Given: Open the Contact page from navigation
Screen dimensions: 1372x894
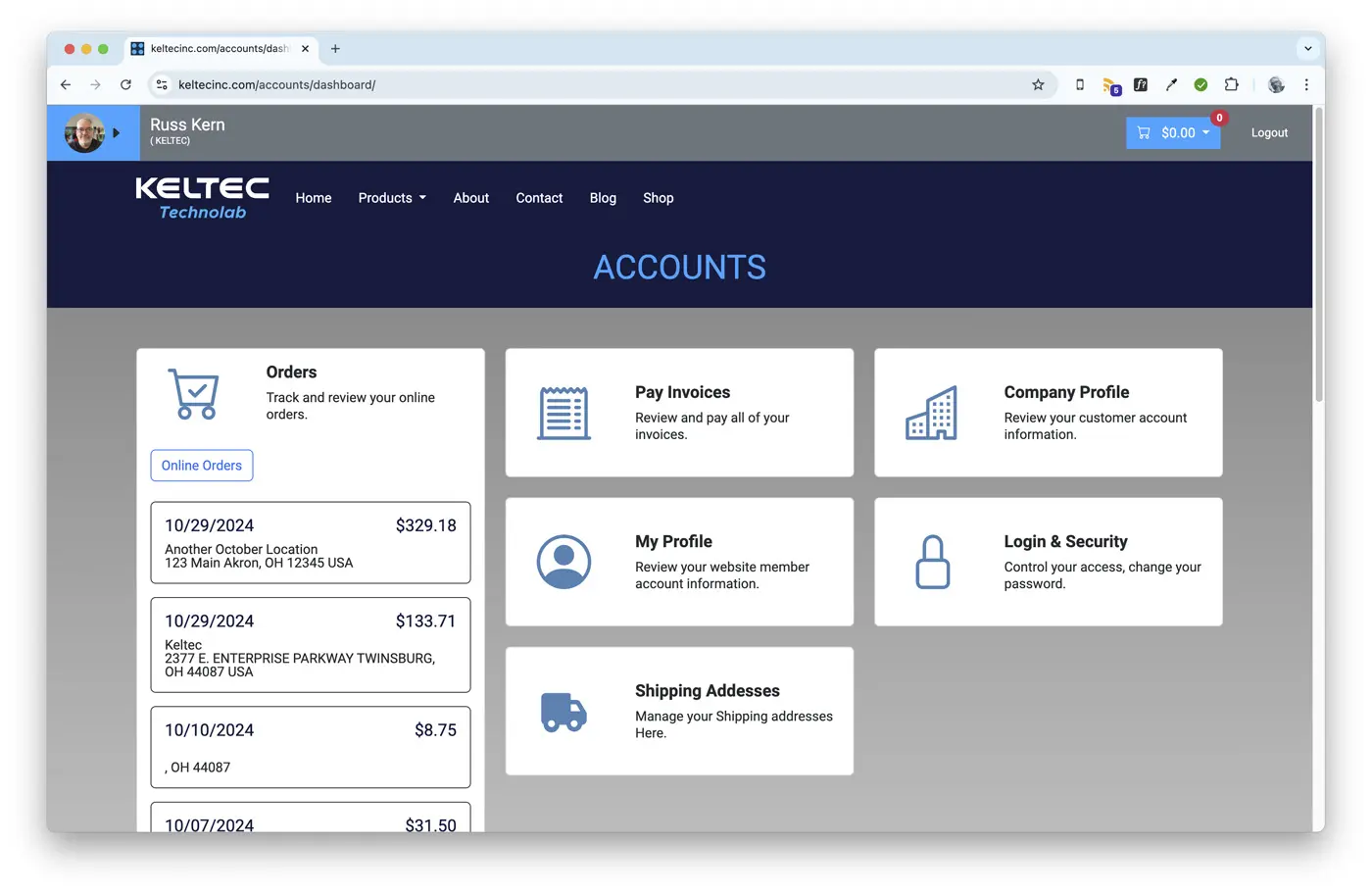Looking at the screenshot, I should coord(539,198).
